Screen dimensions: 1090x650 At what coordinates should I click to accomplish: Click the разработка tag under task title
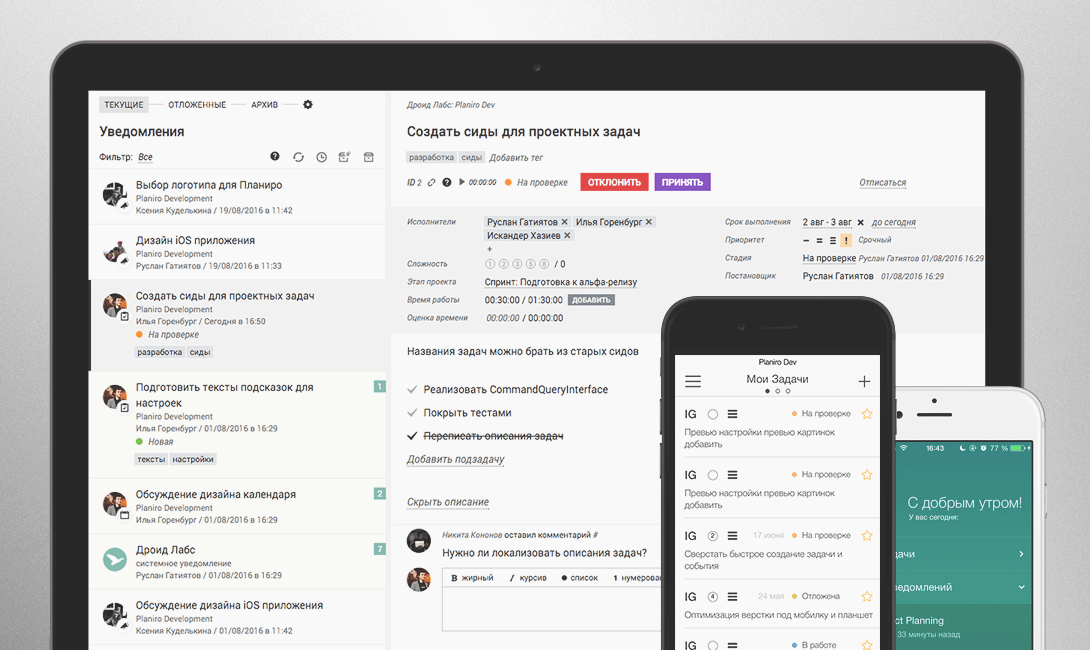pos(431,158)
